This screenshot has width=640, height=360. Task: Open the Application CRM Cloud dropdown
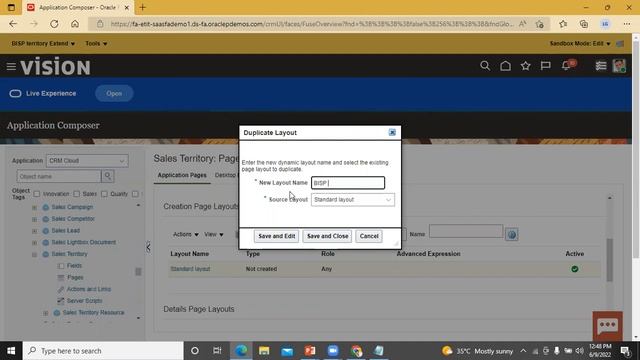click(87, 160)
